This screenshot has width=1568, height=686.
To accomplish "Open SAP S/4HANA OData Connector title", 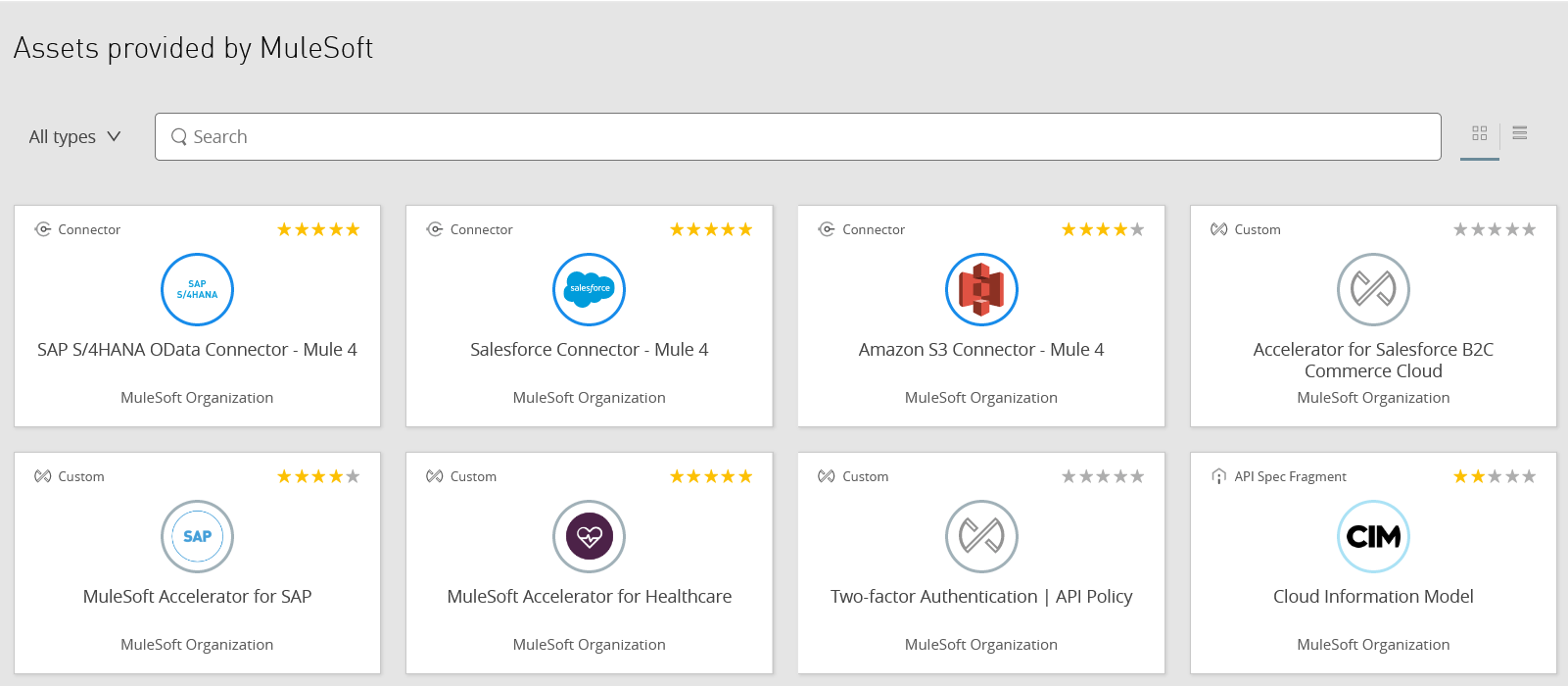I will [x=197, y=350].
